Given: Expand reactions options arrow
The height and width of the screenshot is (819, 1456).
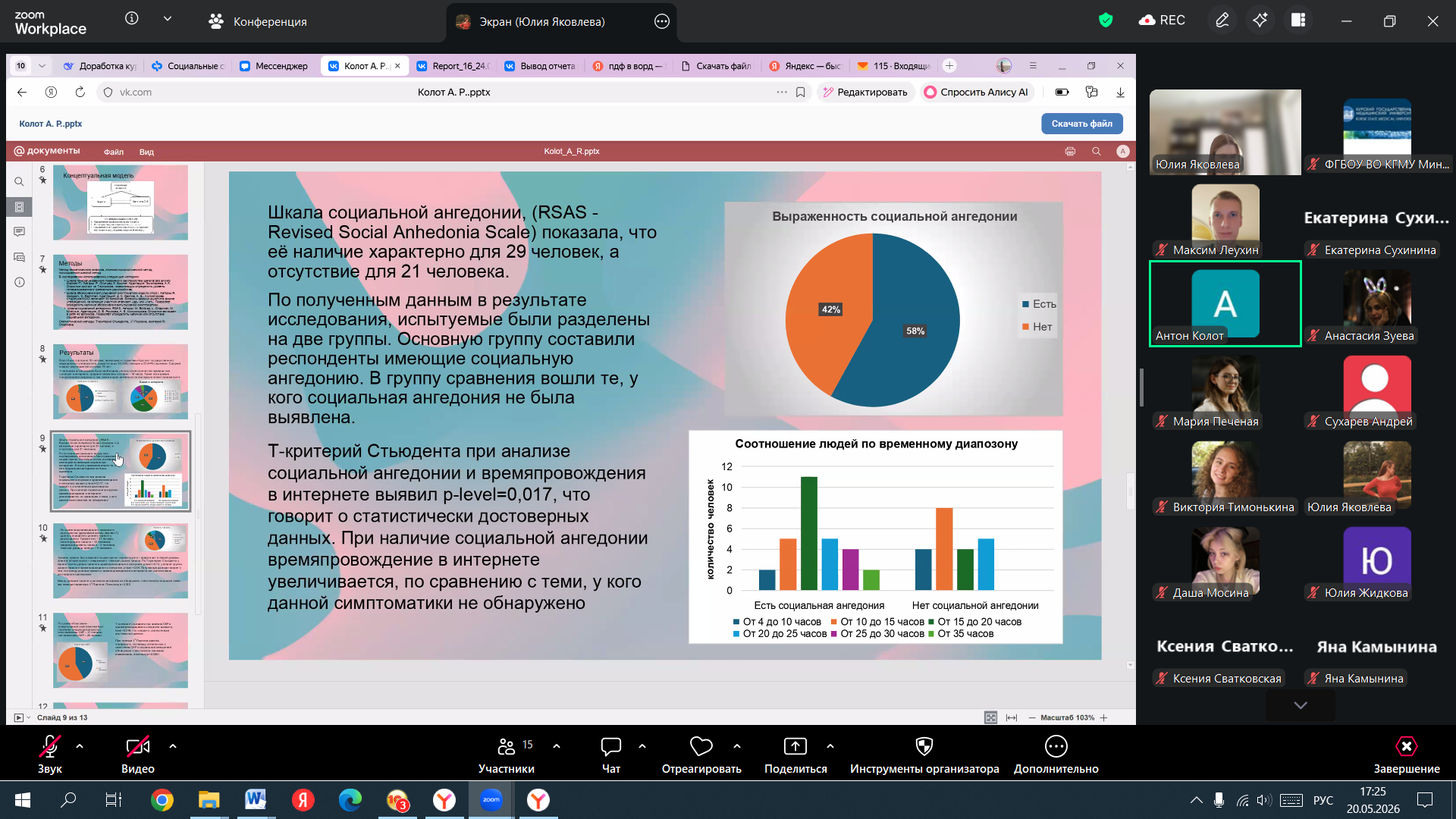Looking at the screenshot, I should (737, 746).
